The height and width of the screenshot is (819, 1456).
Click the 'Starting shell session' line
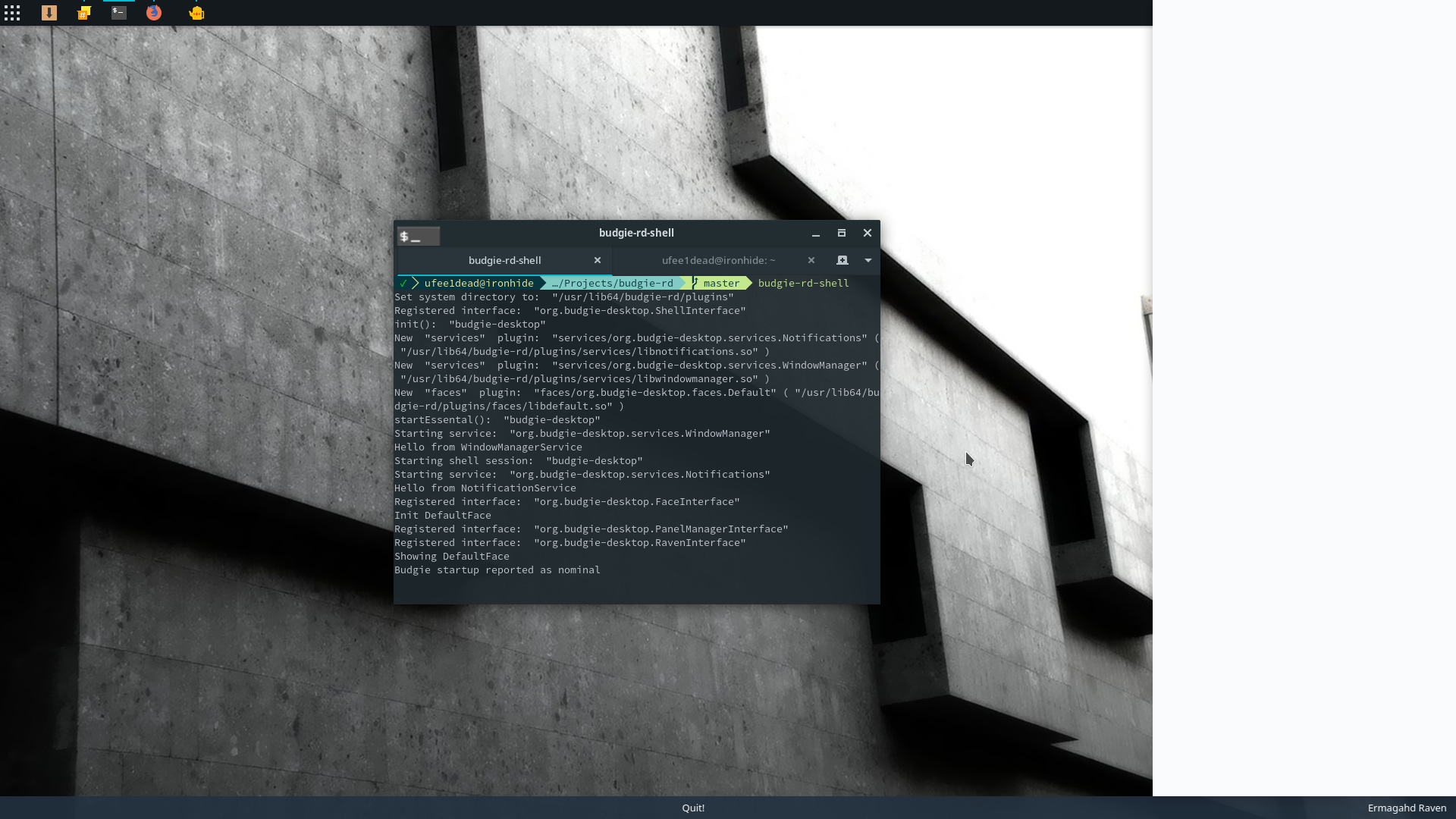pos(519,461)
